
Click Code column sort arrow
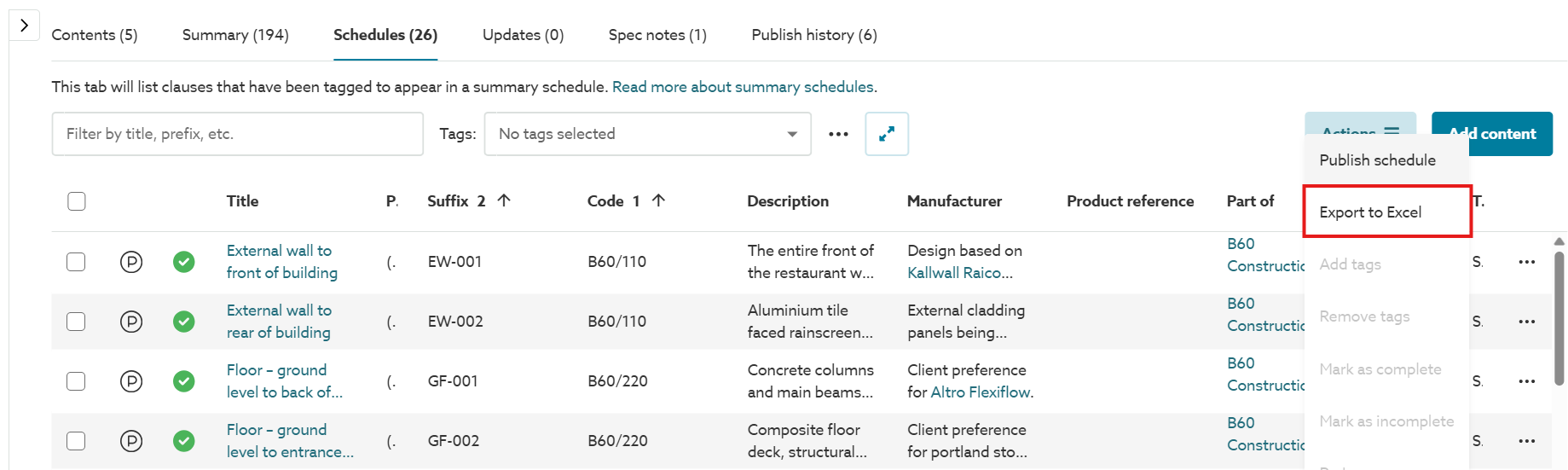click(658, 200)
